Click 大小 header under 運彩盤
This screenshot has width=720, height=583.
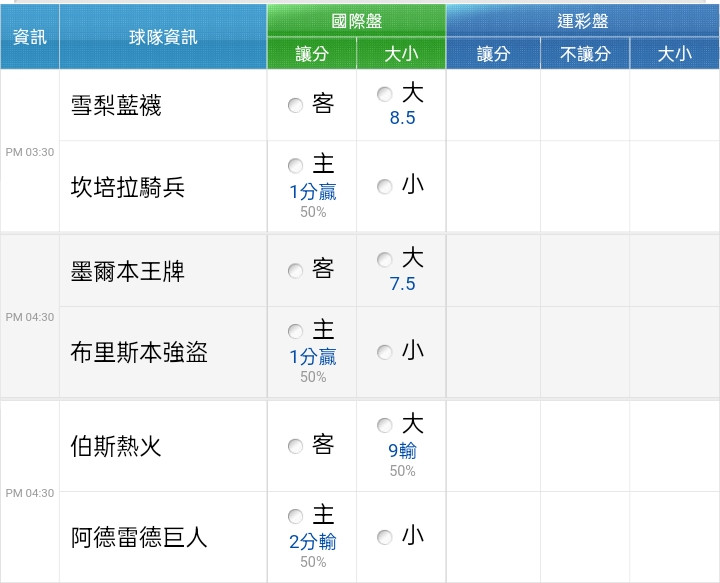(x=675, y=53)
